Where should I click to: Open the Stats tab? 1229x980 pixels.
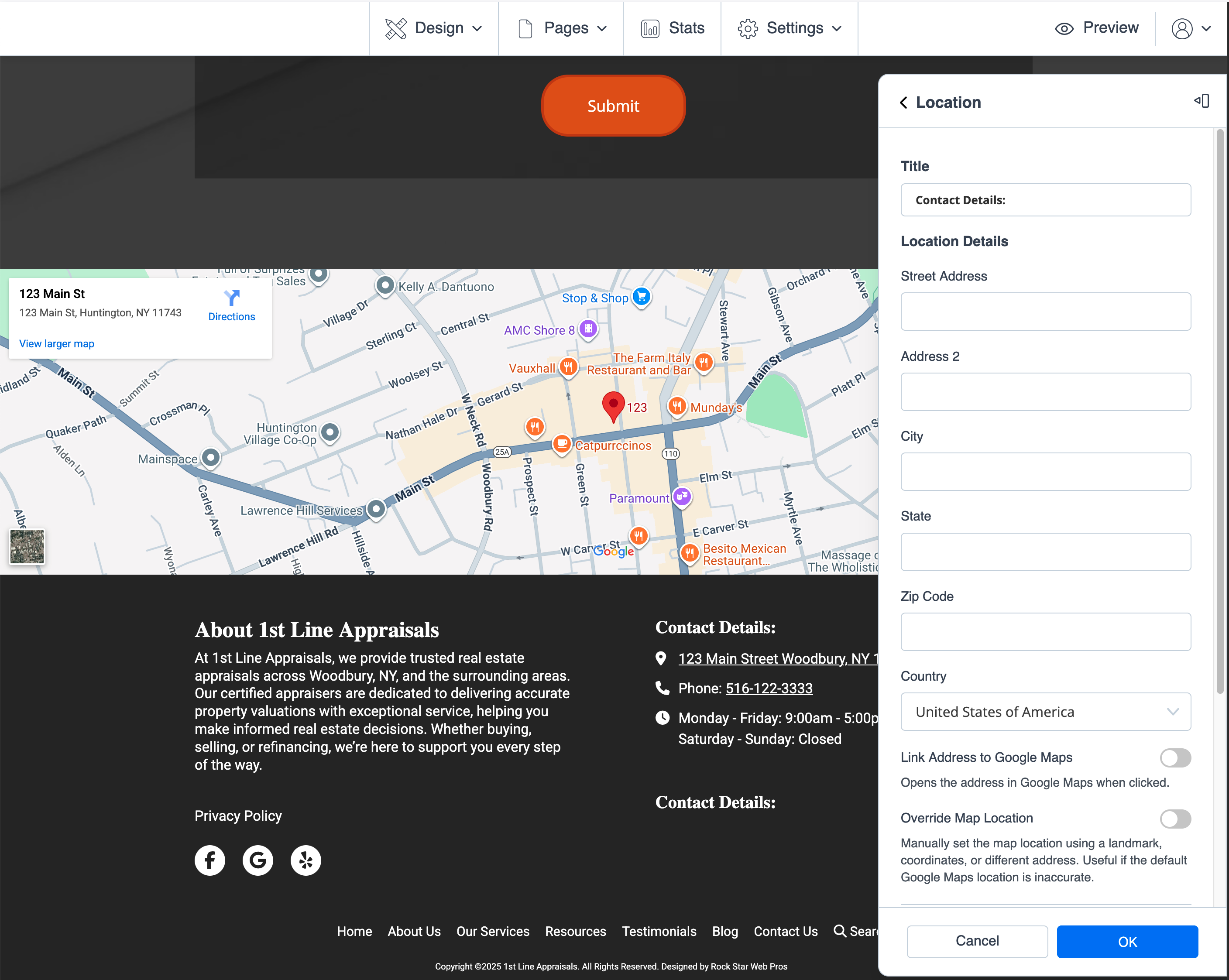pyautogui.click(x=672, y=28)
